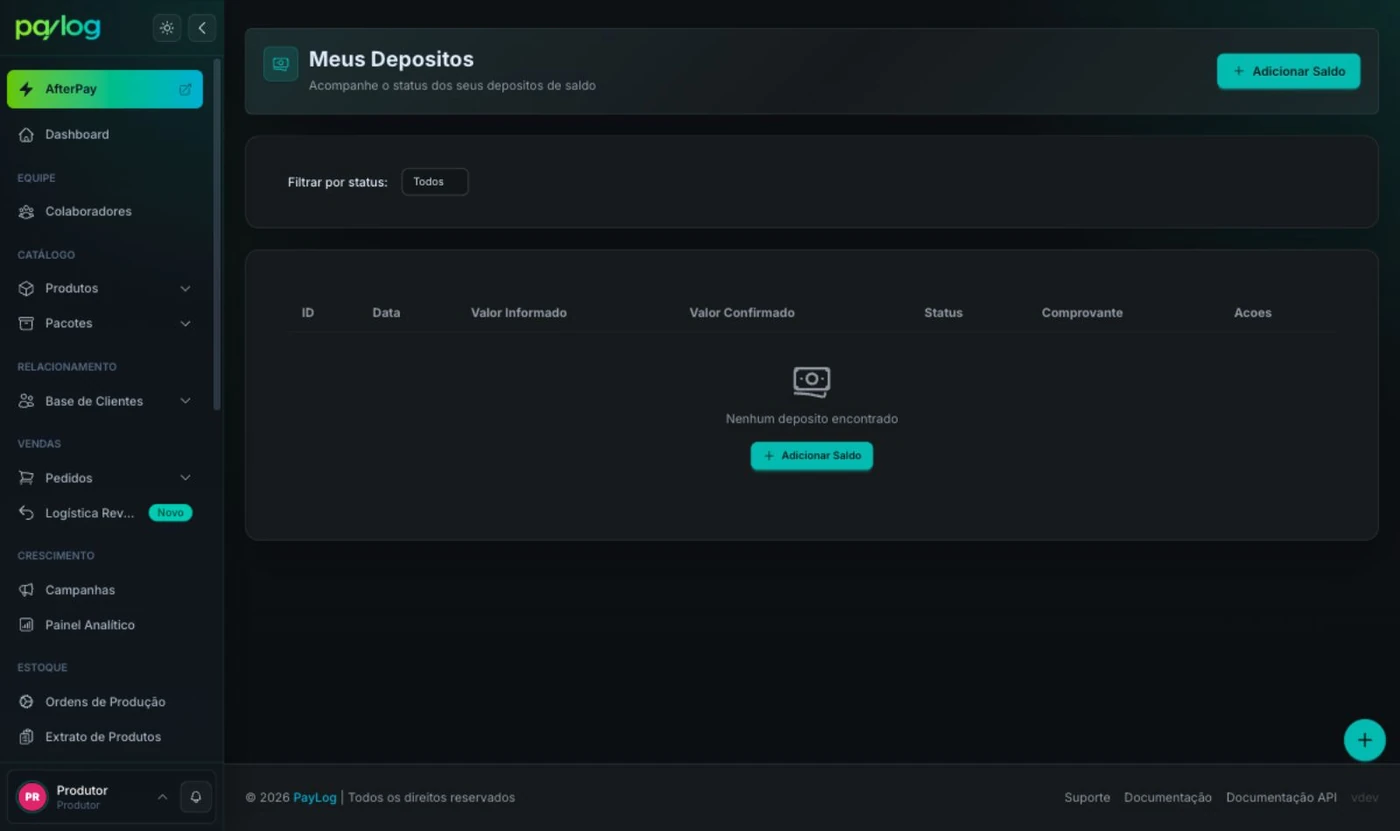Open notifications bell icon

[x=196, y=797]
